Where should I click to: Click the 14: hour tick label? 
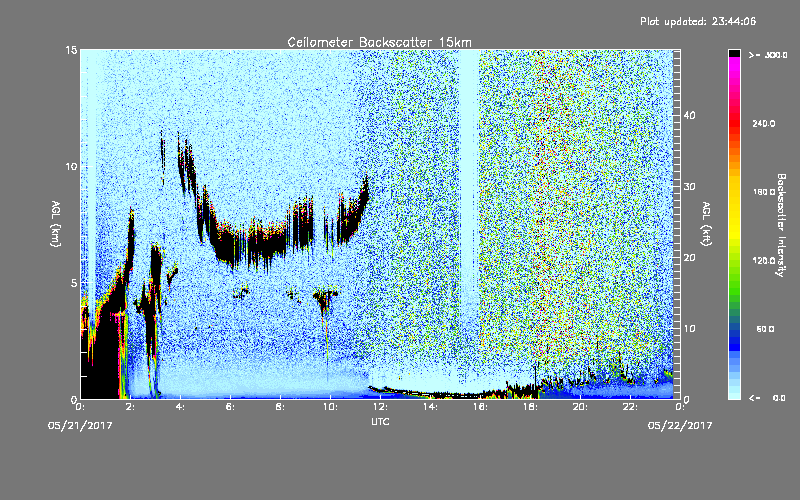pos(430,407)
